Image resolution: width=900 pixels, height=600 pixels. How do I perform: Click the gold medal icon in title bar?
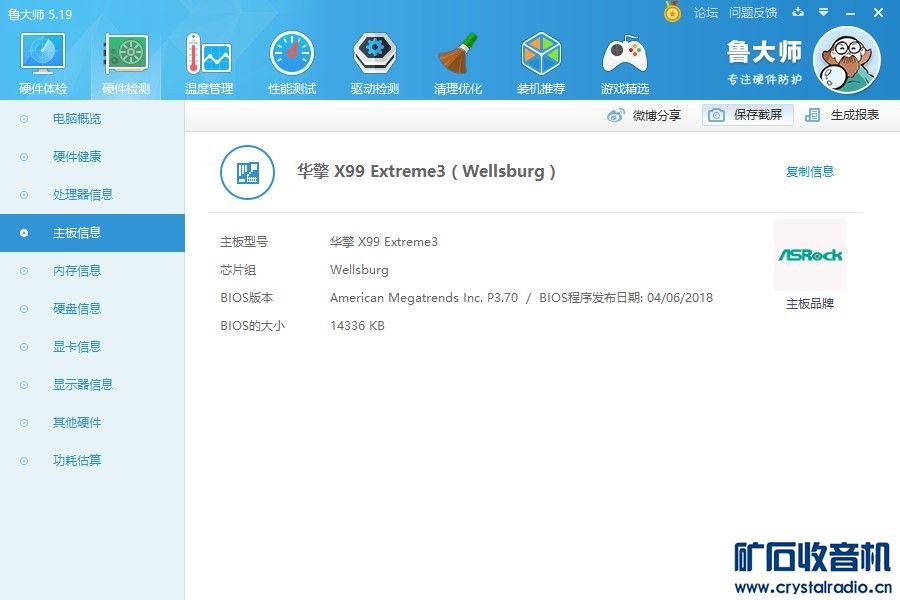tap(672, 11)
